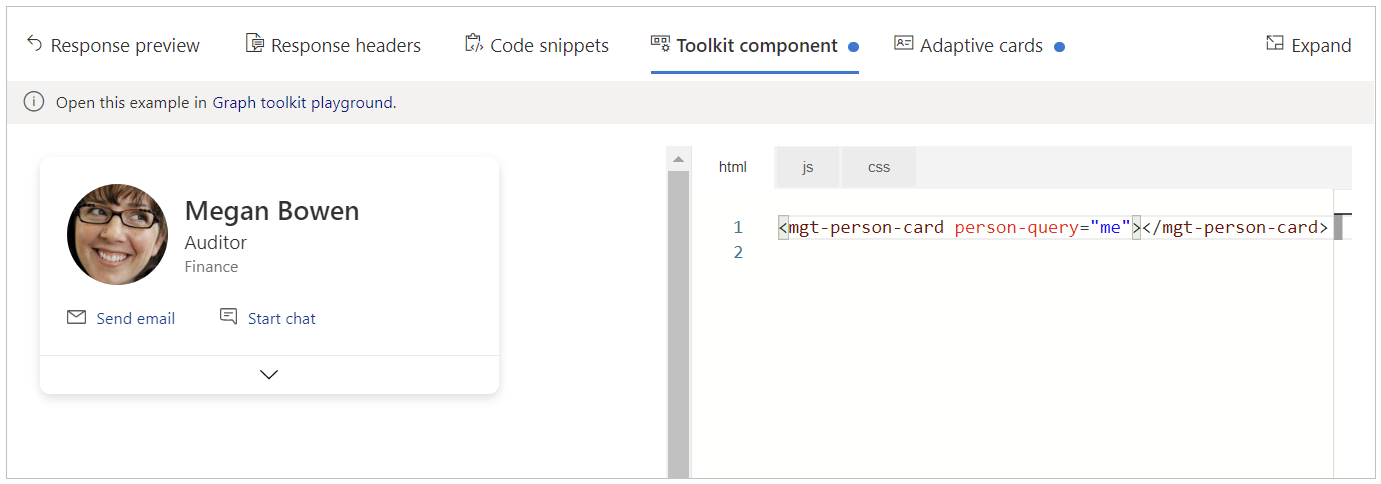Image resolution: width=1381 pixels, height=484 pixels.
Task: Switch to the Response preview tab
Action: tap(125, 46)
